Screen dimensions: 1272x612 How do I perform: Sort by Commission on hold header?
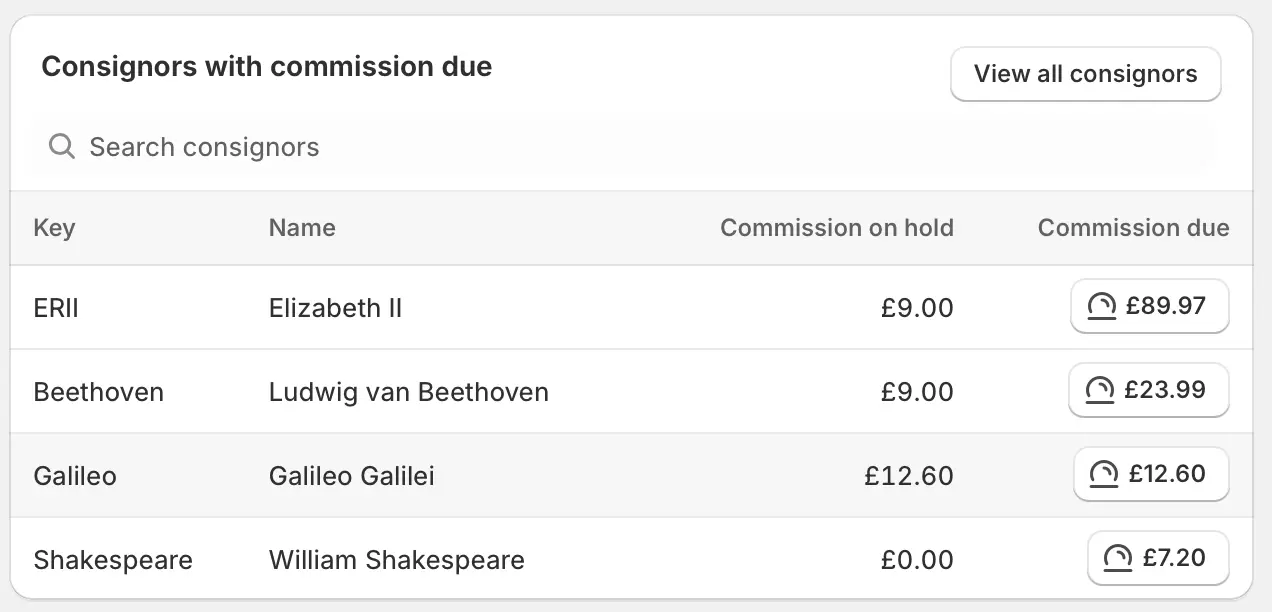coord(836,228)
